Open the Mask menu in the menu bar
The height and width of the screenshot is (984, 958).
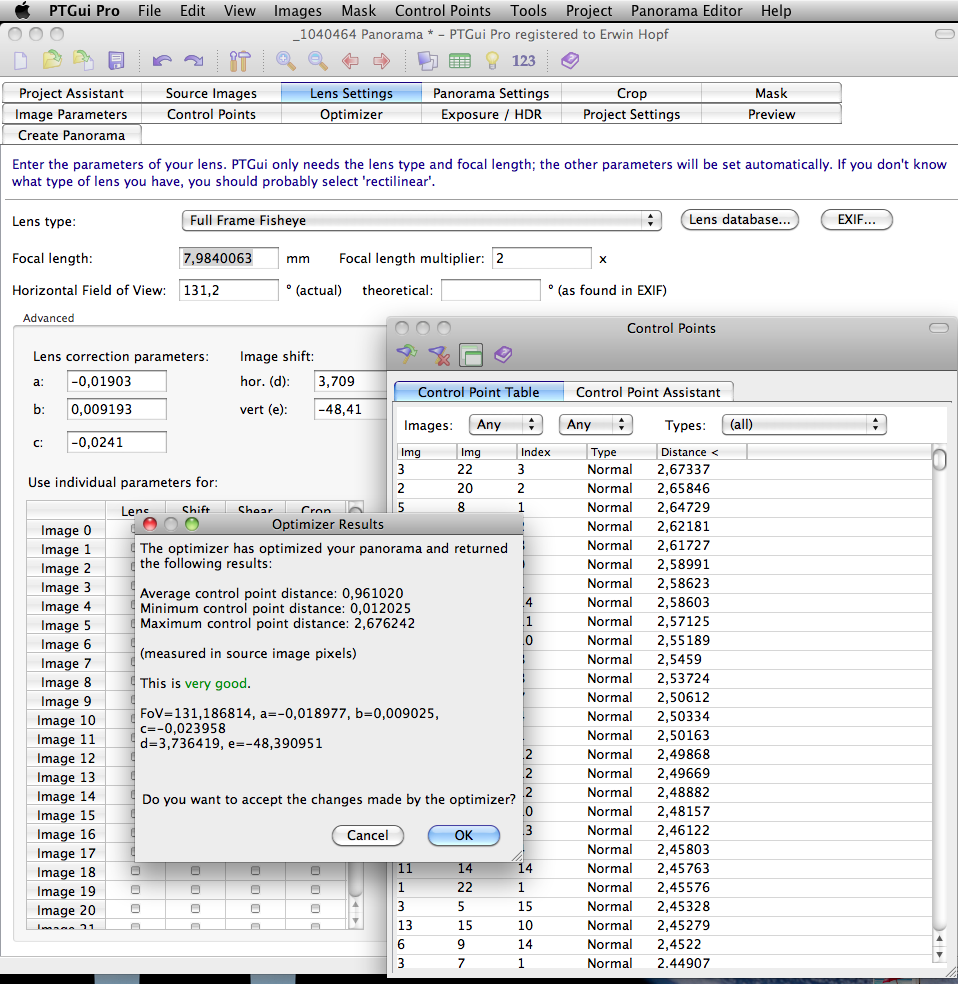tap(358, 11)
